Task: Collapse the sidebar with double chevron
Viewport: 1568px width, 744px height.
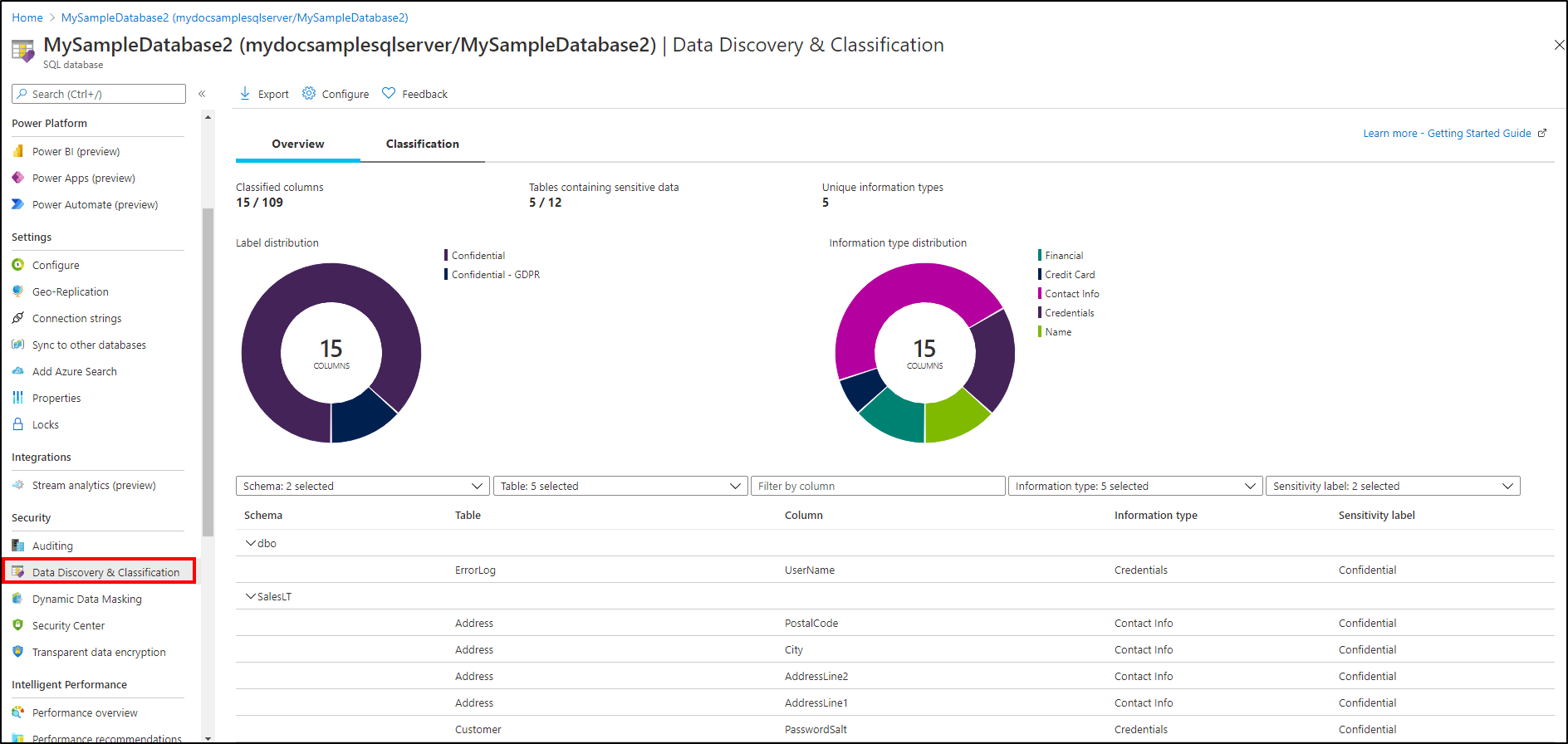Action: [202, 94]
